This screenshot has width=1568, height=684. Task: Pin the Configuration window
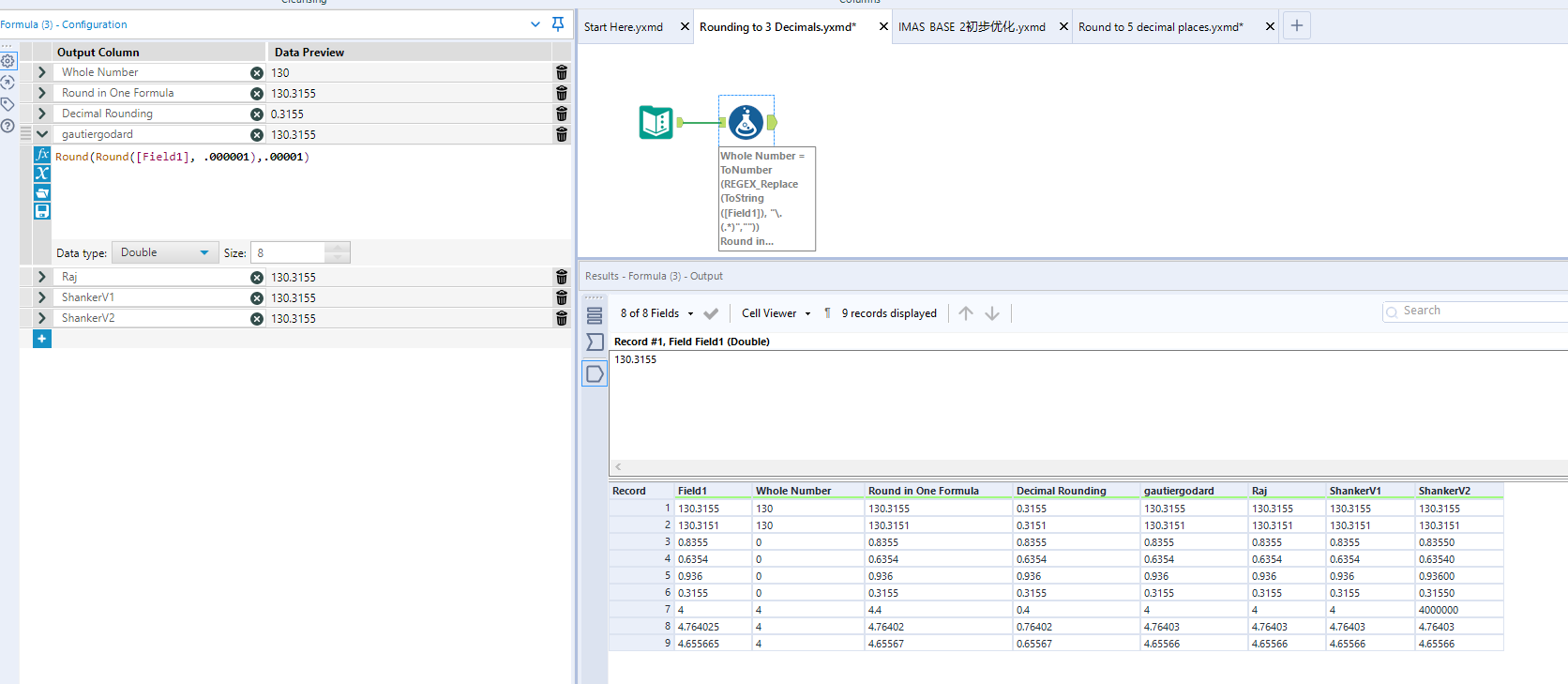[558, 24]
